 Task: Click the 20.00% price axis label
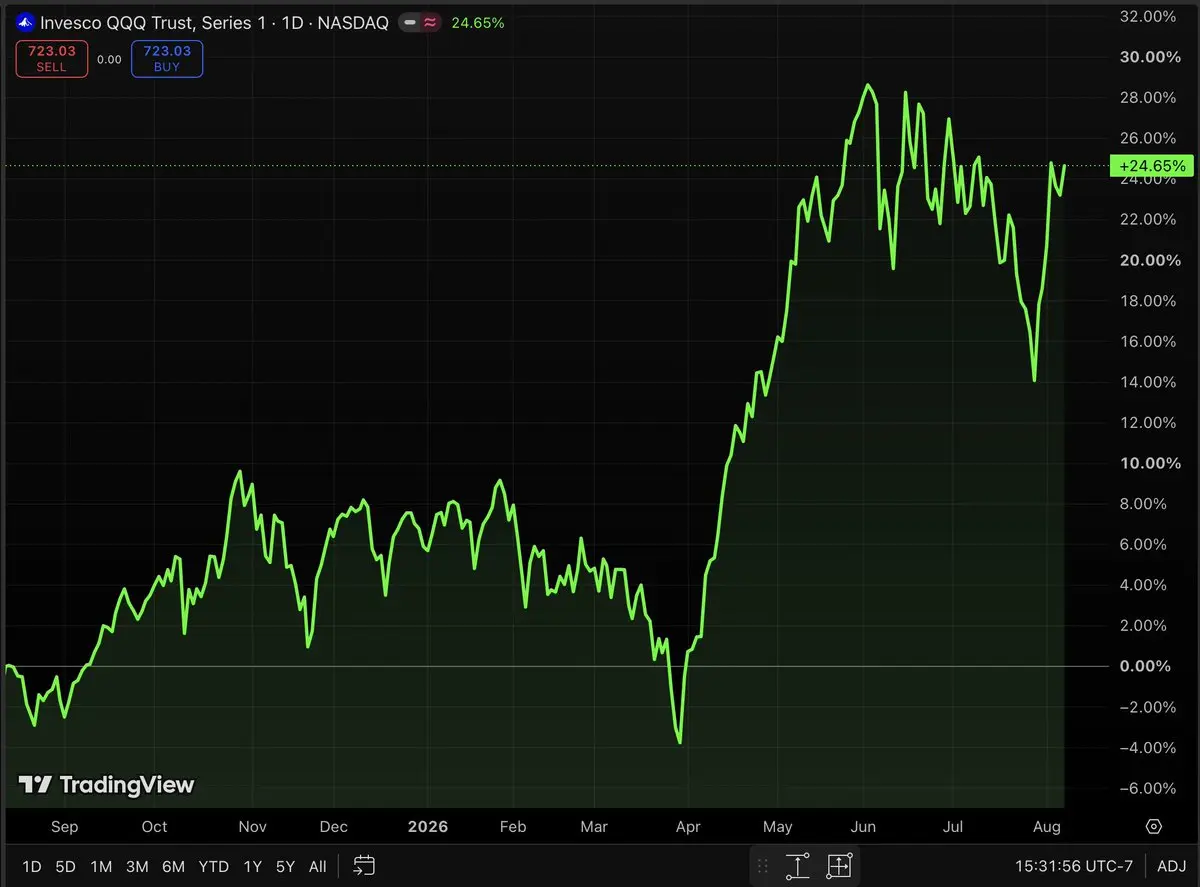point(1151,260)
